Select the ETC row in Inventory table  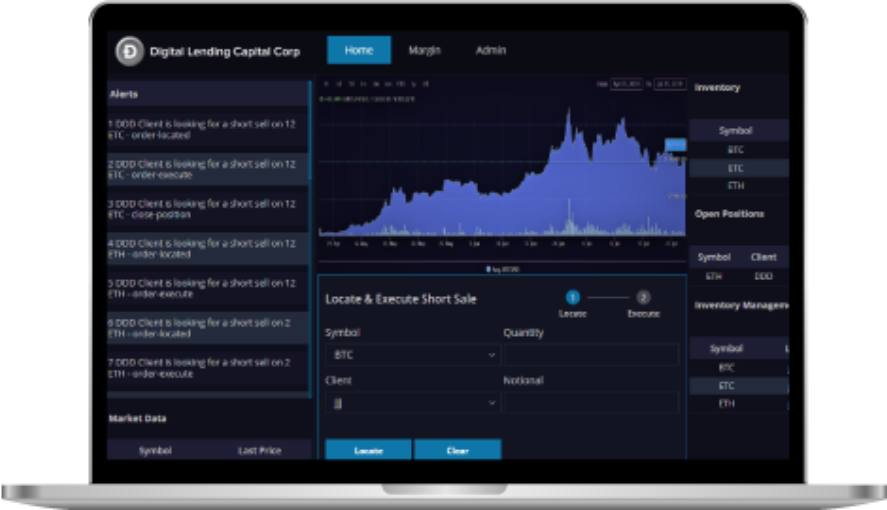736,168
